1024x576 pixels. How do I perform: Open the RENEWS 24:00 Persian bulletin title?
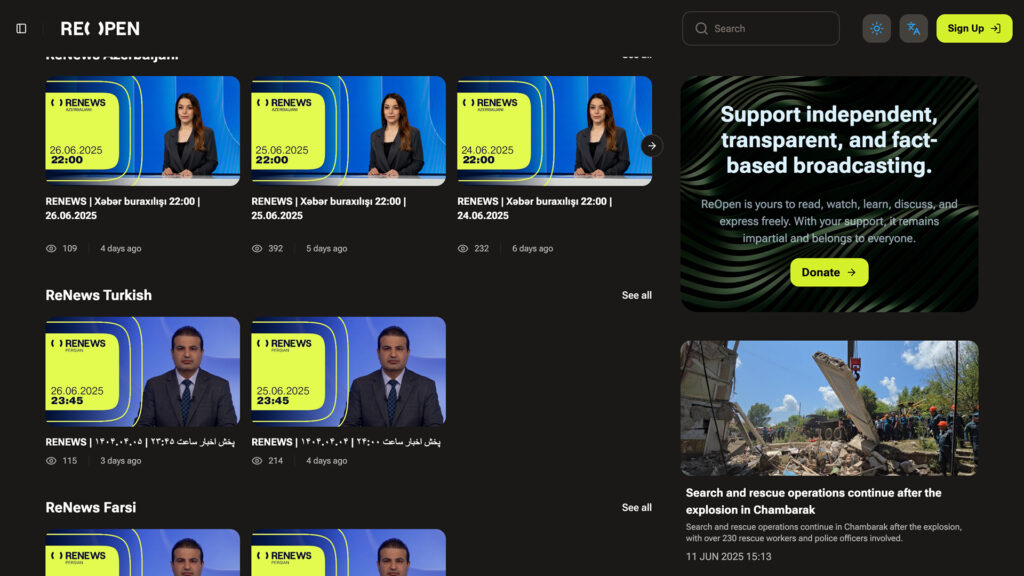346,442
